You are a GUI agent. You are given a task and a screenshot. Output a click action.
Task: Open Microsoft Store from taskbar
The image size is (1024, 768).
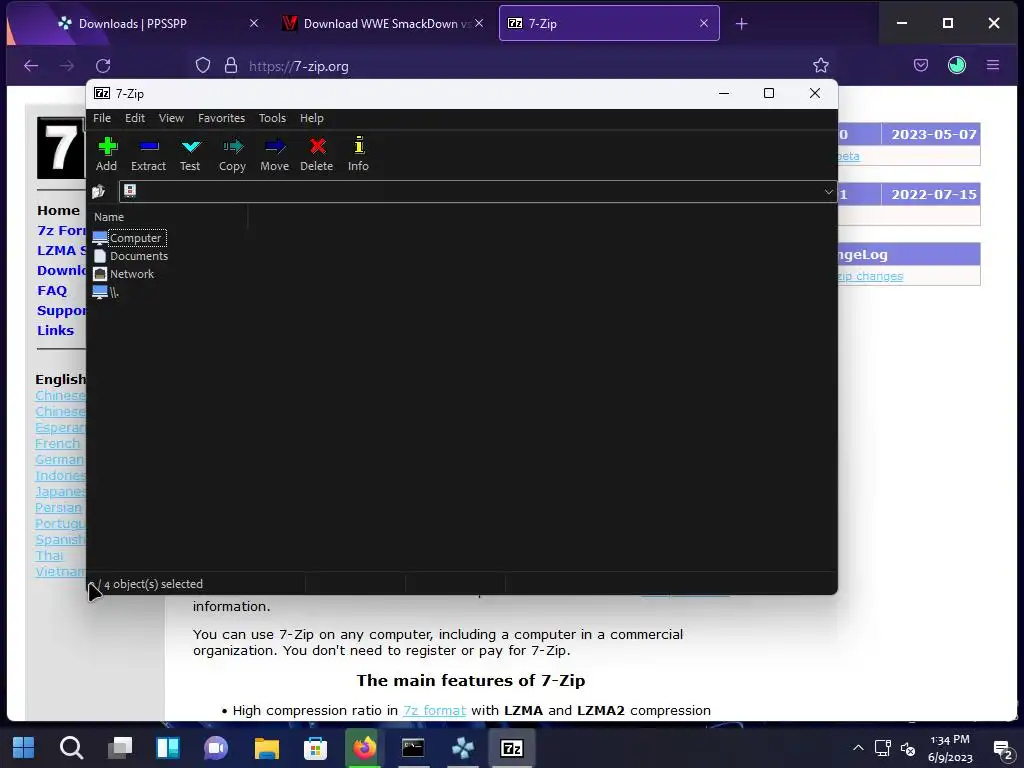point(315,748)
